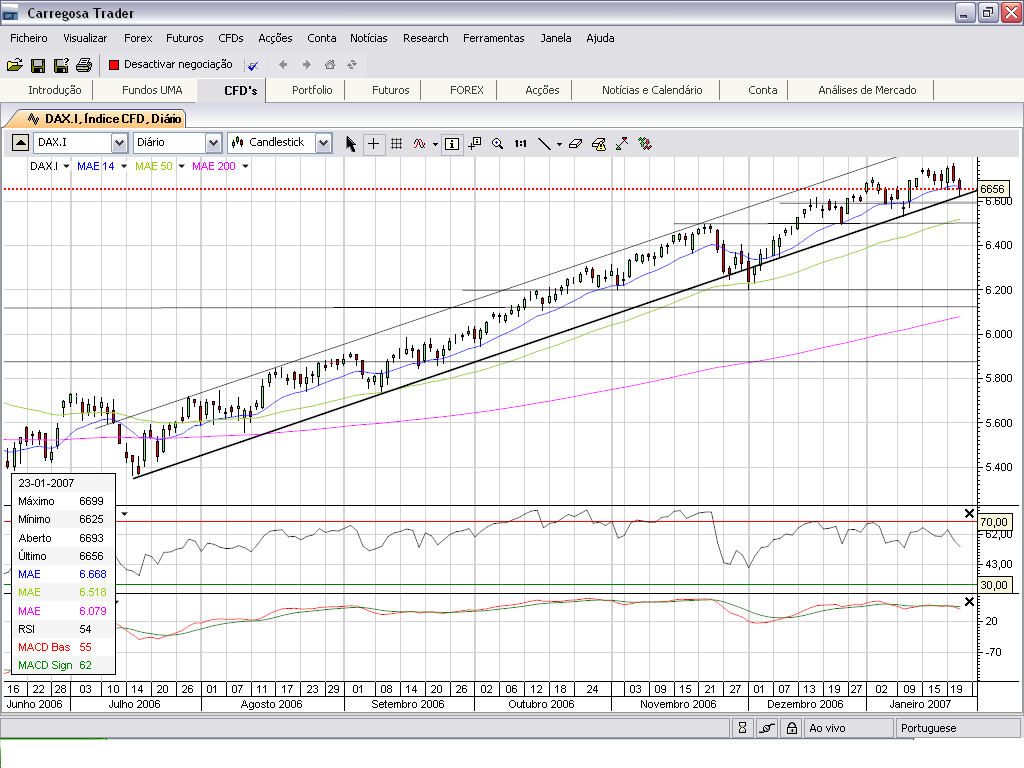The height and width of the screenshot is (768, 1024).
Task: Toggle the chart grid icon
Action: tap(396, 144)
